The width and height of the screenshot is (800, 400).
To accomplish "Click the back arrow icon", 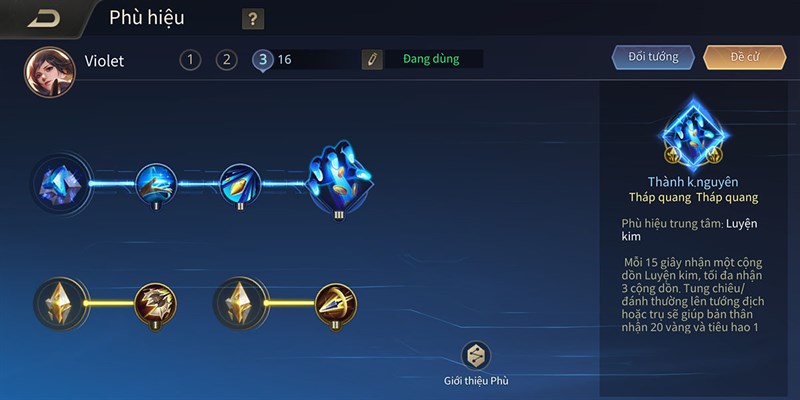I will coord(44,19).
